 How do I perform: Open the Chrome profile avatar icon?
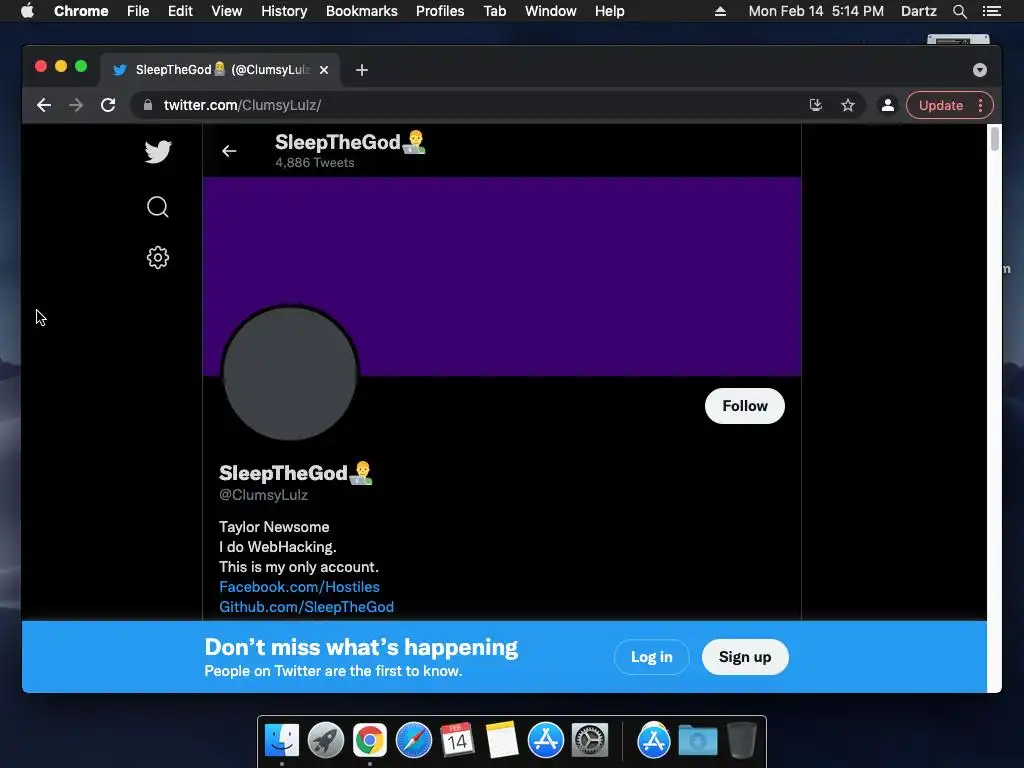888,105
